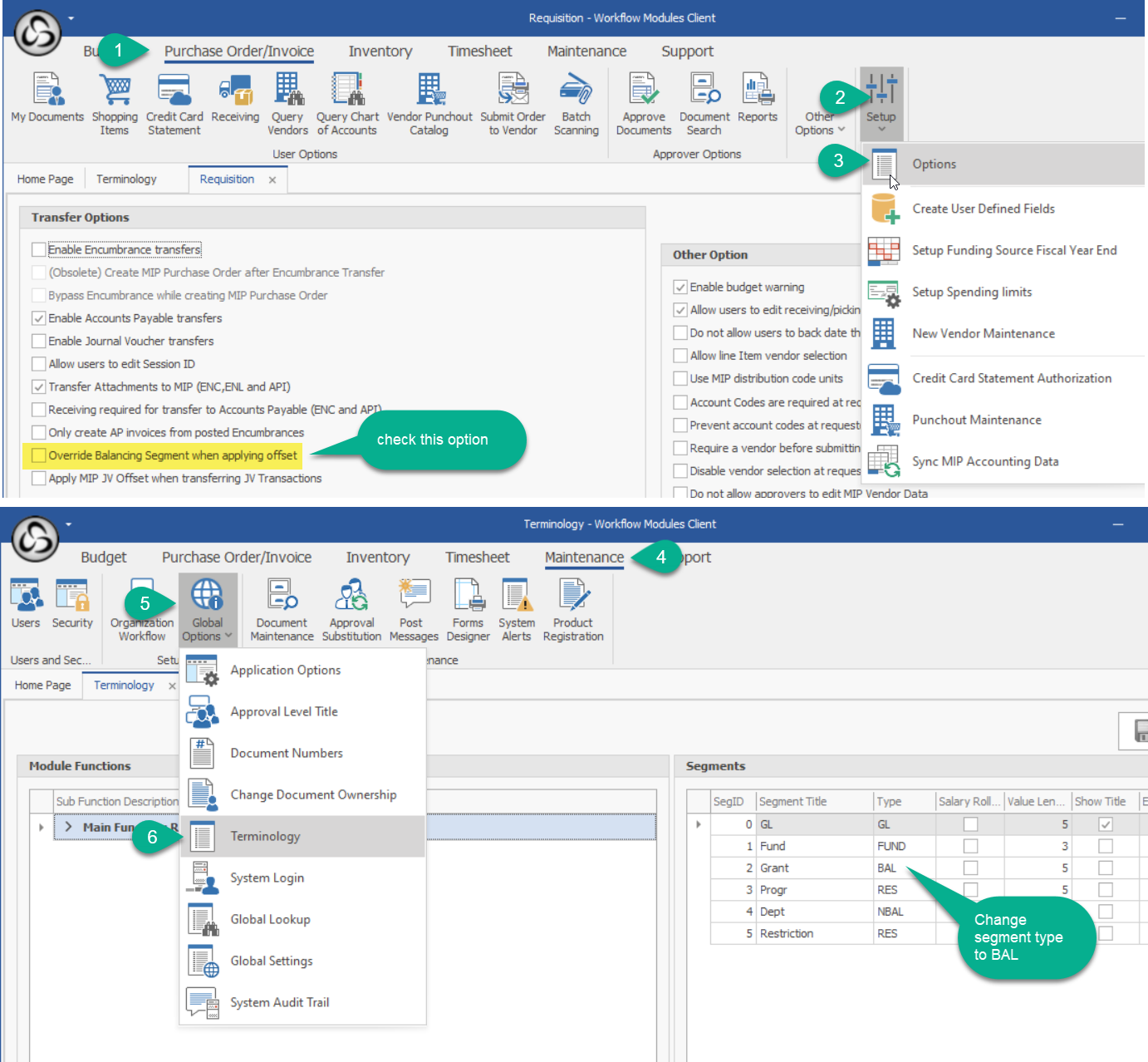Screen dimensions: 1148x1062
Task: Uncheck Enable budget warning
Action: click(x=679, y=288)
